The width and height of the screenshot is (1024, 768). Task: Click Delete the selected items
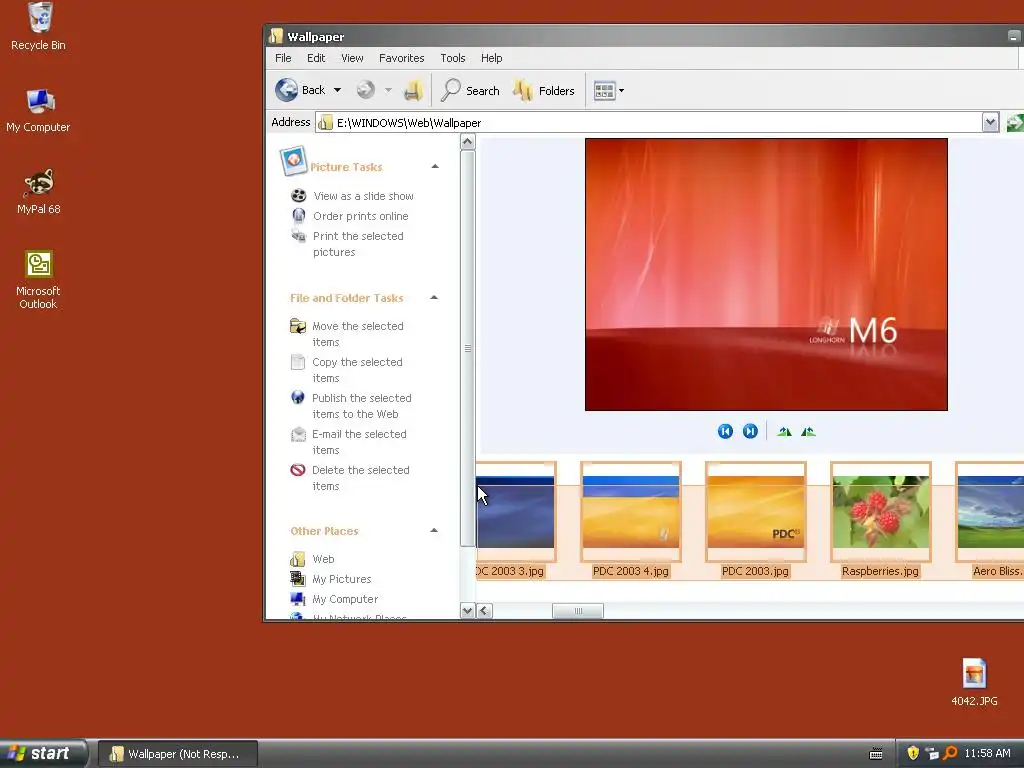click(x=360, y=477)
